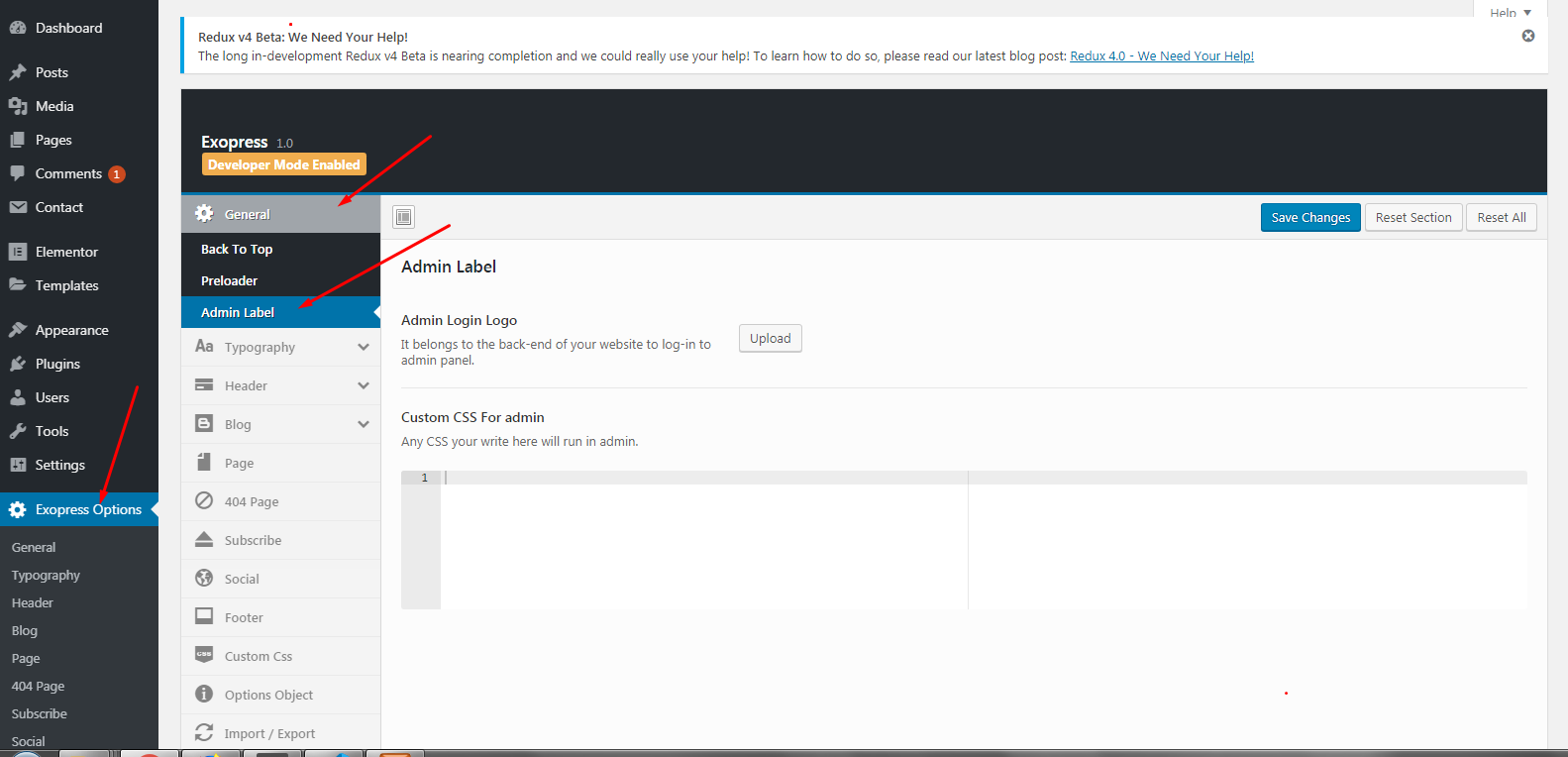Click the Subscribe section icon
Viewport: 1568px width, 757px height.
pyautogui.click(x=204, y=540)
